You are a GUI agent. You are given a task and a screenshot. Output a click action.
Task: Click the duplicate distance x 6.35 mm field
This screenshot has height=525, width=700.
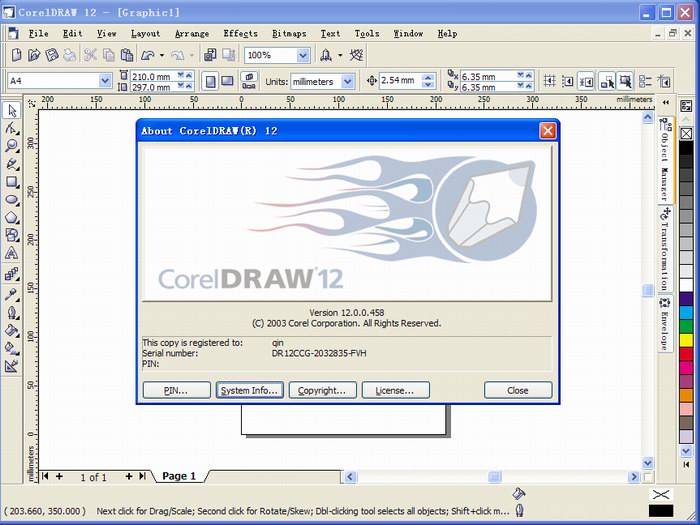coord(488,76)
